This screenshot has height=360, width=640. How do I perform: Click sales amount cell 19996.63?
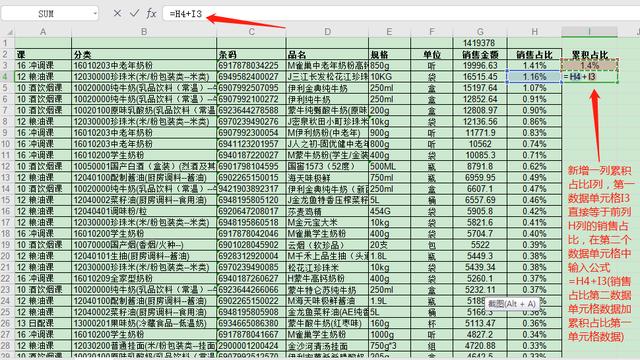480,65
